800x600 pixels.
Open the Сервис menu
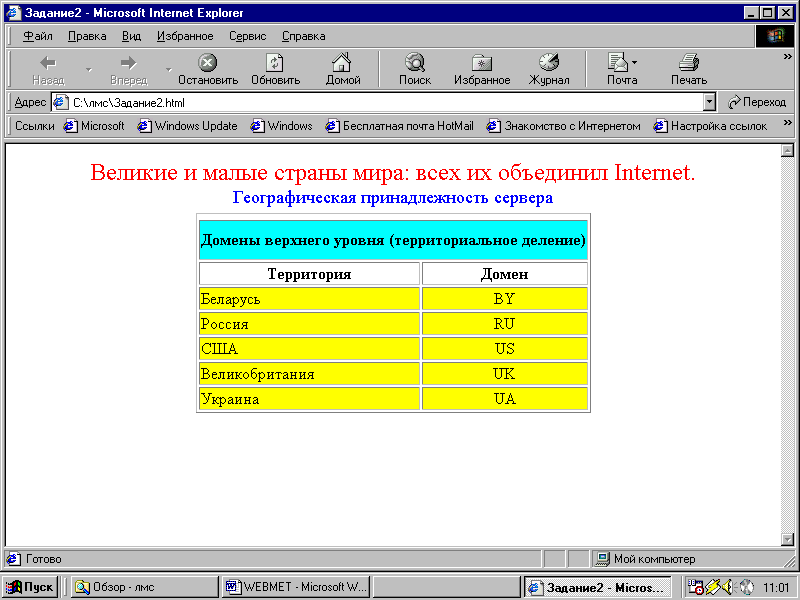[247, 36]
